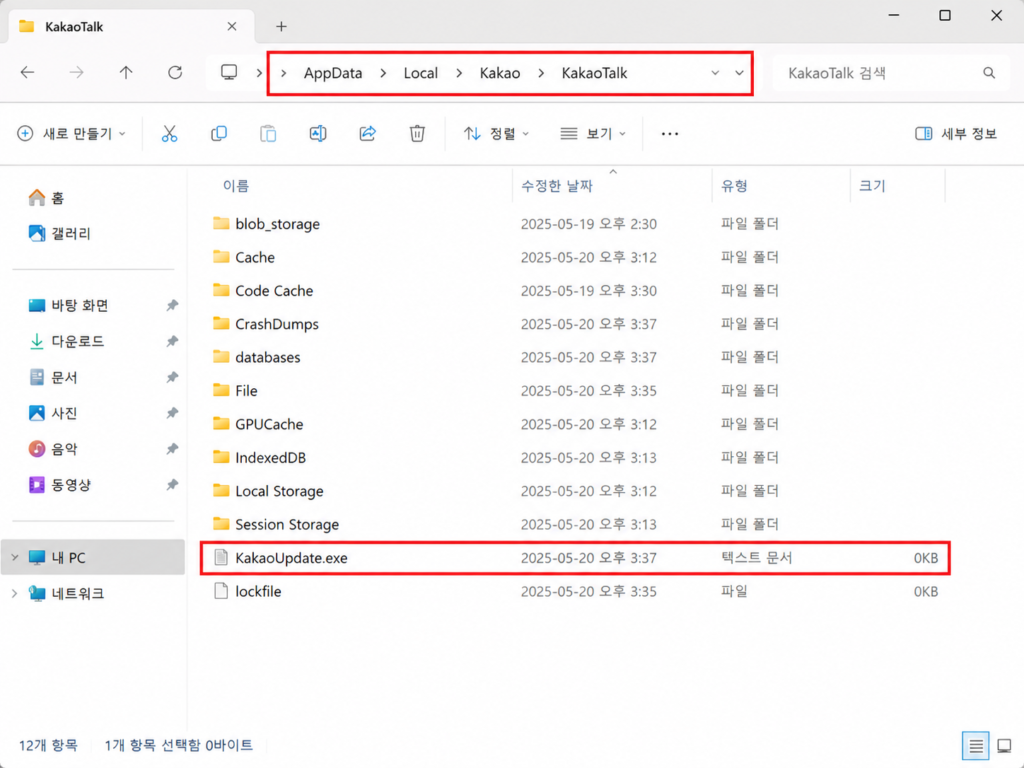Image resolution: width=1024 pixels, height=768 pixels.
Task: Navigate to AppData in address bar
Action: point(333,73)
